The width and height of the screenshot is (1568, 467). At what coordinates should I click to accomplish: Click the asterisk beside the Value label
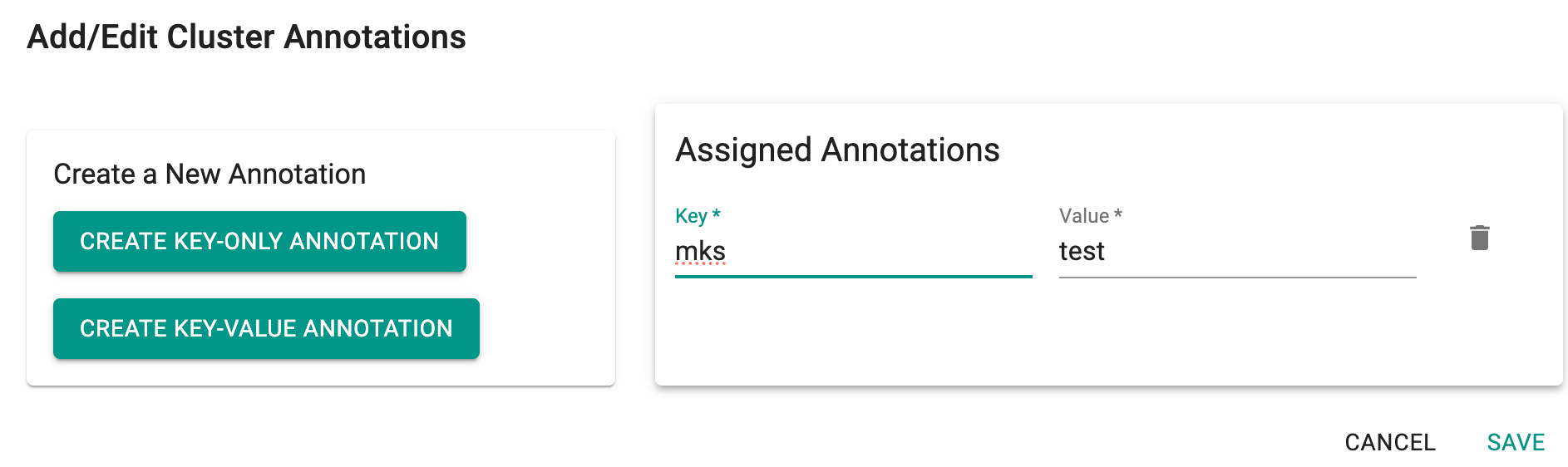tap(1118, 214)
